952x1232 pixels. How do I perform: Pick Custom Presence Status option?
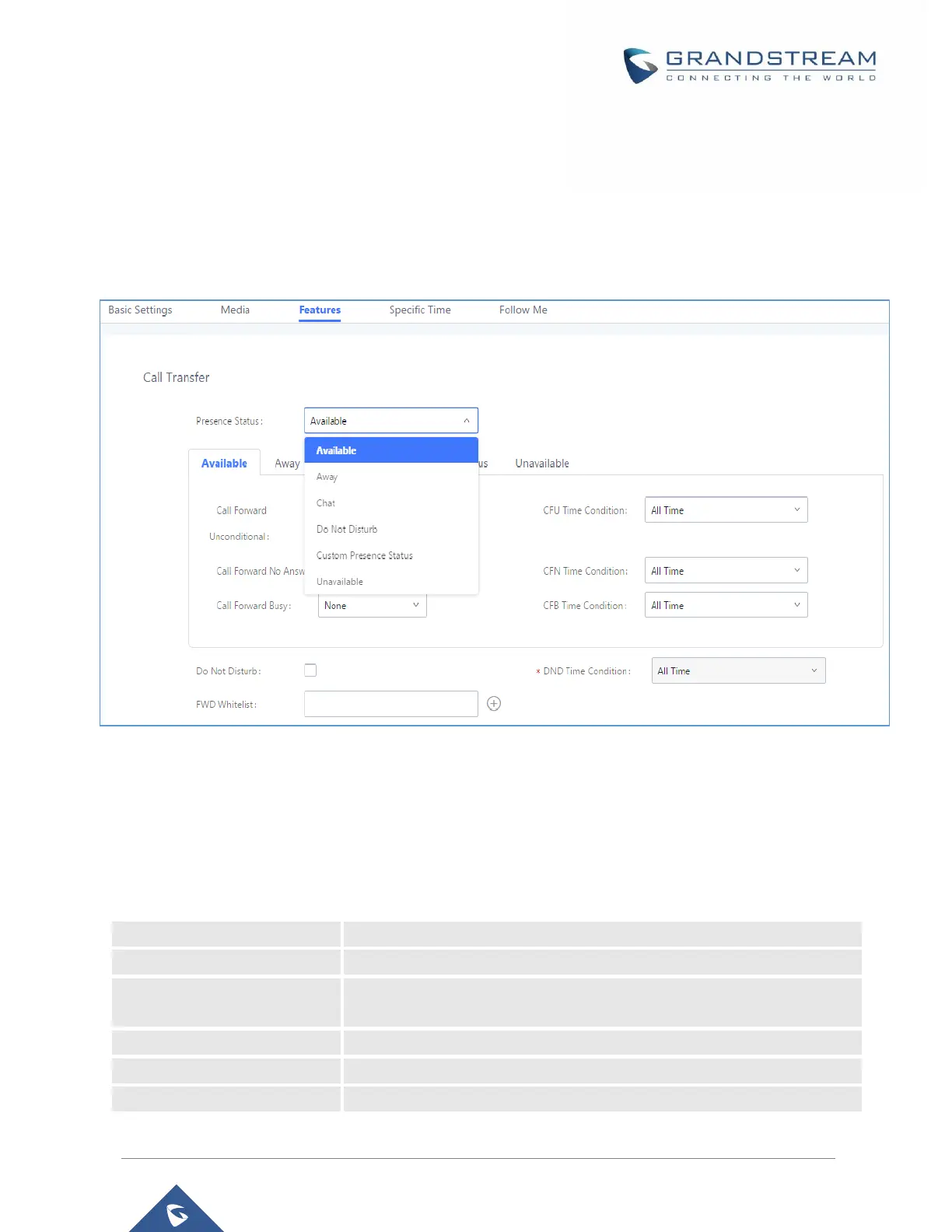[x=391, y=555]
